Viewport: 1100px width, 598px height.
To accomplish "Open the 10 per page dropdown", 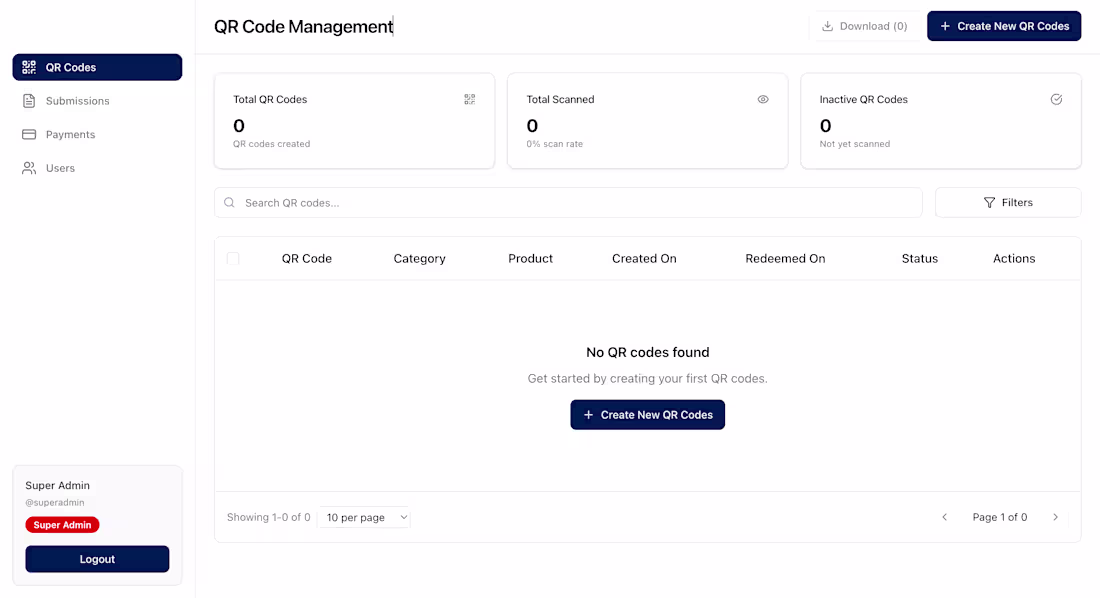I will tap(364, 517).
